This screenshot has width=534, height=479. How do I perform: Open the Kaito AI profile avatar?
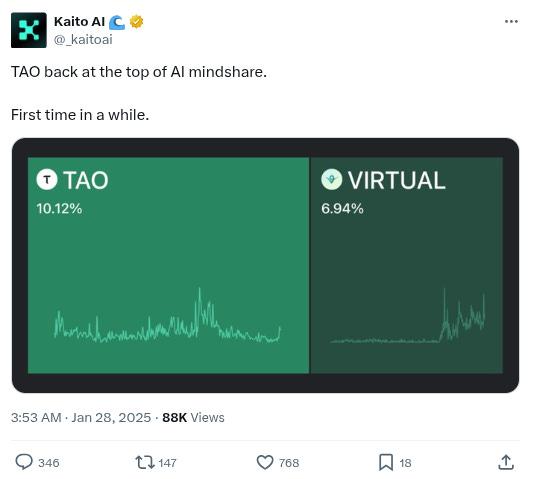[29, 30]
